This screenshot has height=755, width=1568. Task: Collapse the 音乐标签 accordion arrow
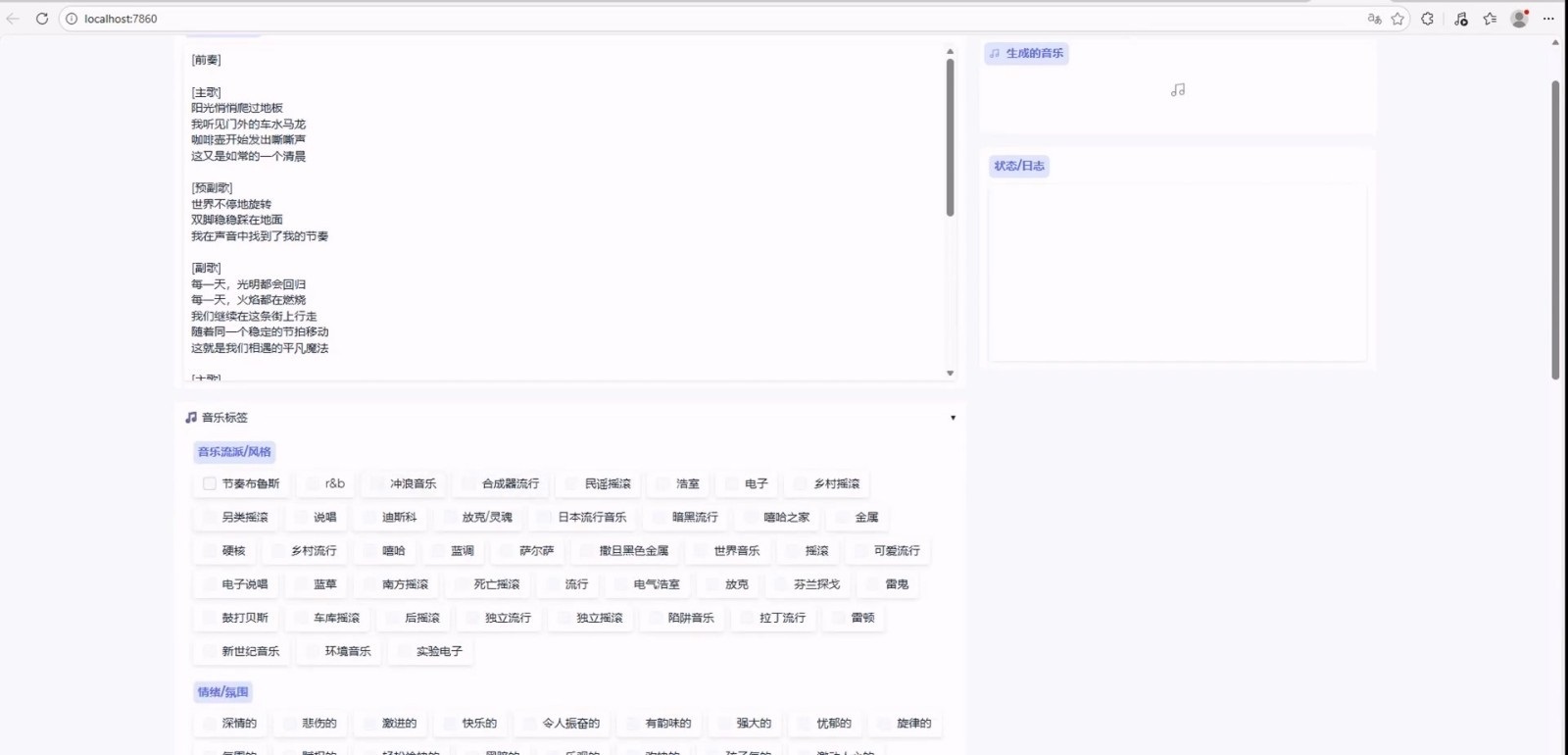pyautogui.click(x=953, y=418)
